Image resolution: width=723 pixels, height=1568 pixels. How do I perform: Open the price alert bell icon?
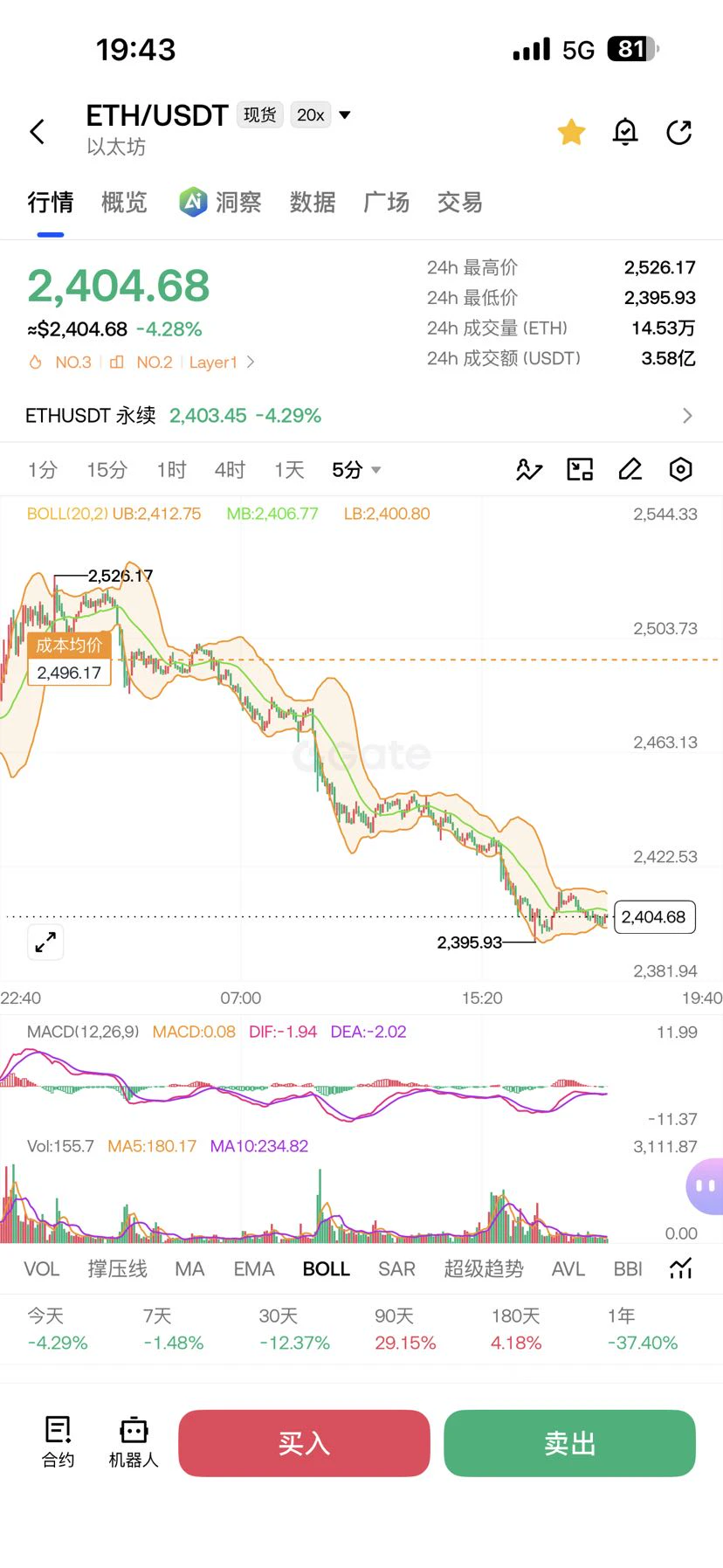tap(625, 132)
